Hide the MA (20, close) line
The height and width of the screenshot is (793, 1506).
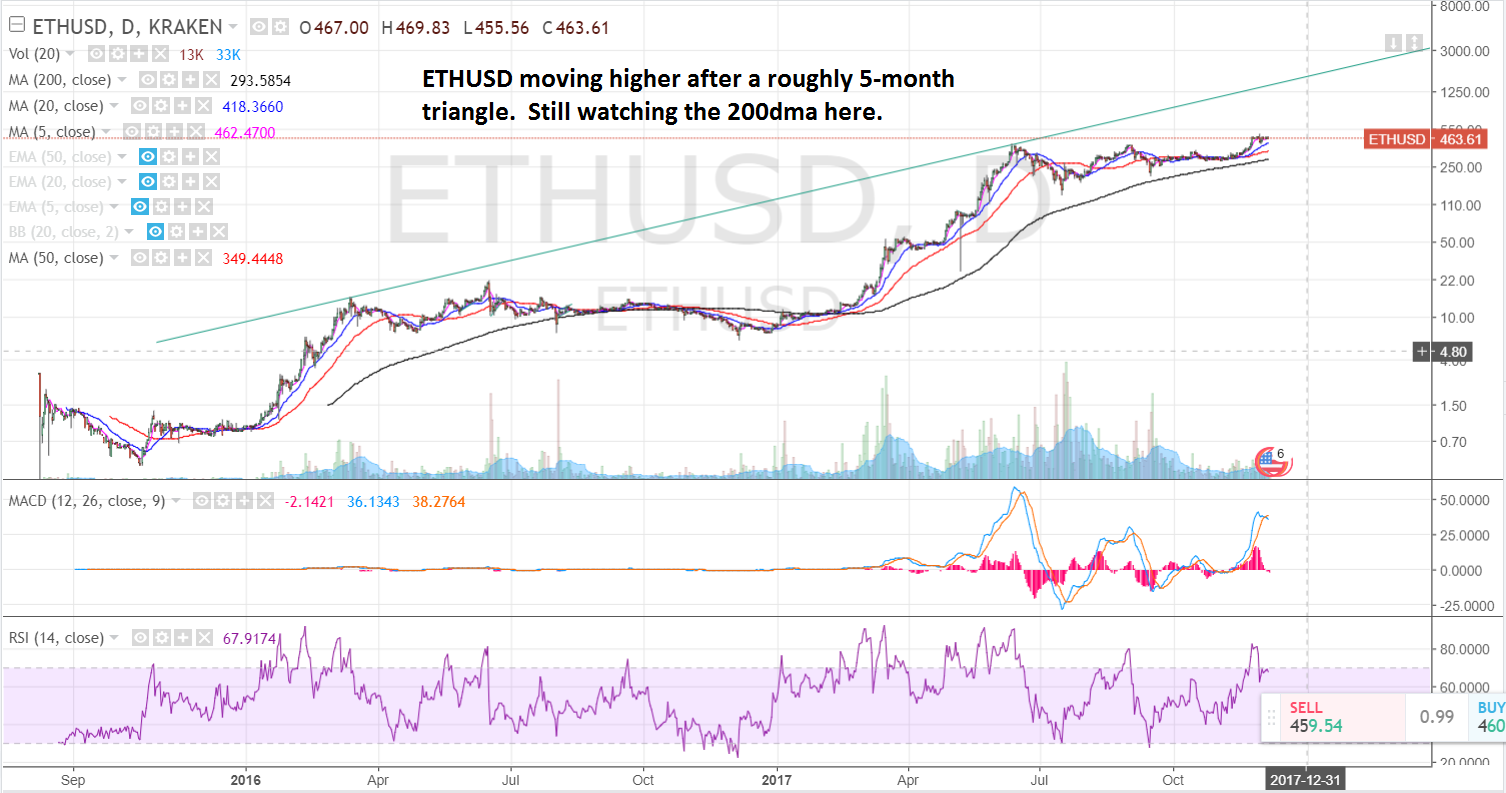[140, 106]
